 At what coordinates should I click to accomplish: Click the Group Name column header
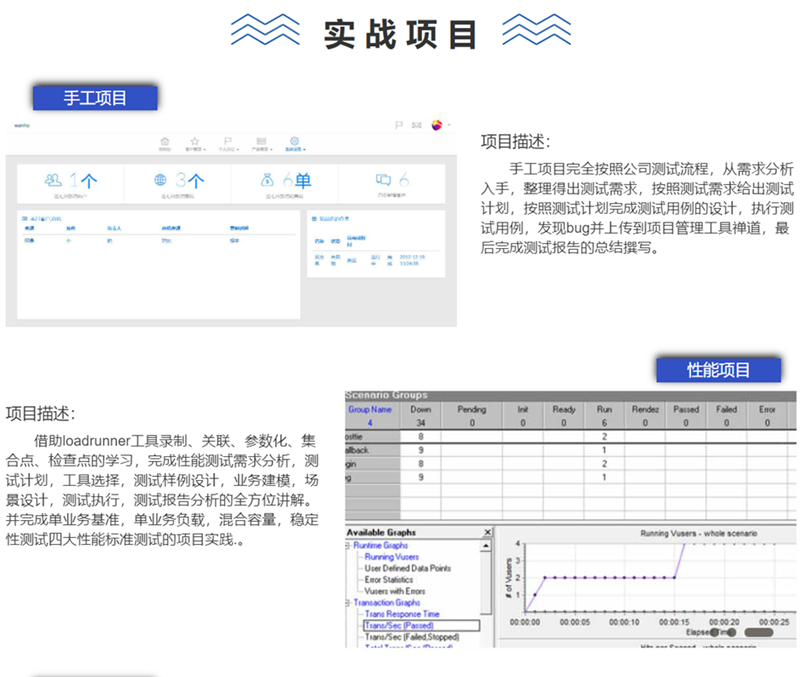click(371, 409)
